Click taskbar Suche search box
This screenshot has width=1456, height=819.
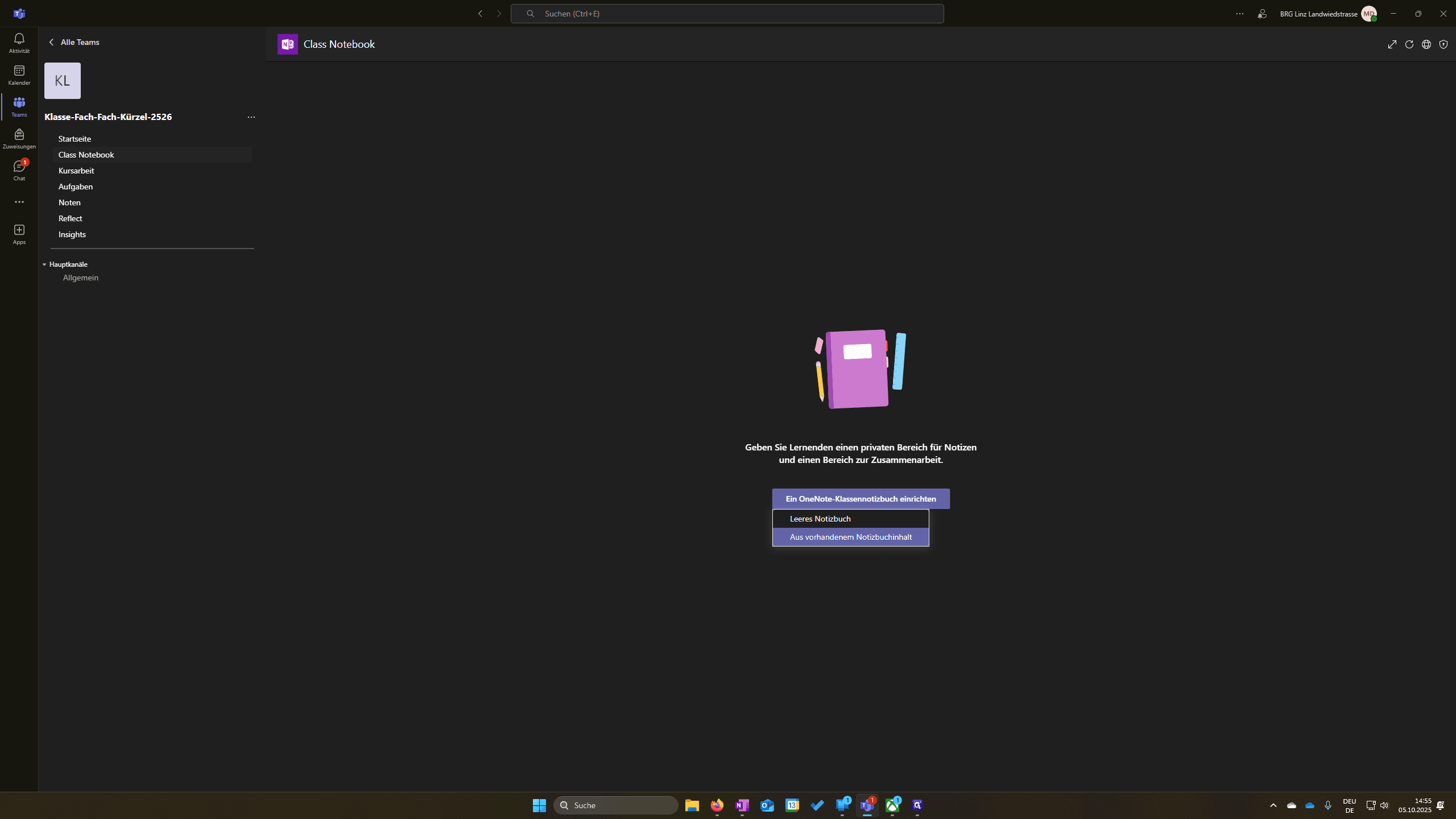tap(615, 805)
